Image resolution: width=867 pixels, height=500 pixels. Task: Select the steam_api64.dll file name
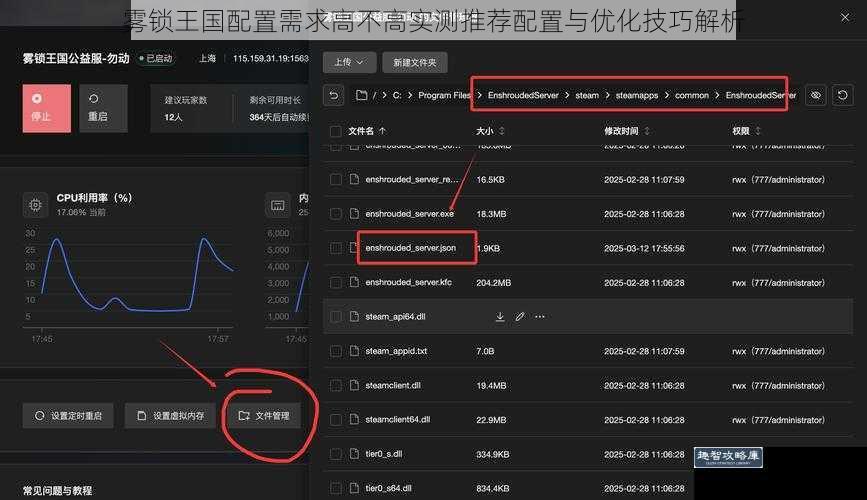click(x=395, y=316)
